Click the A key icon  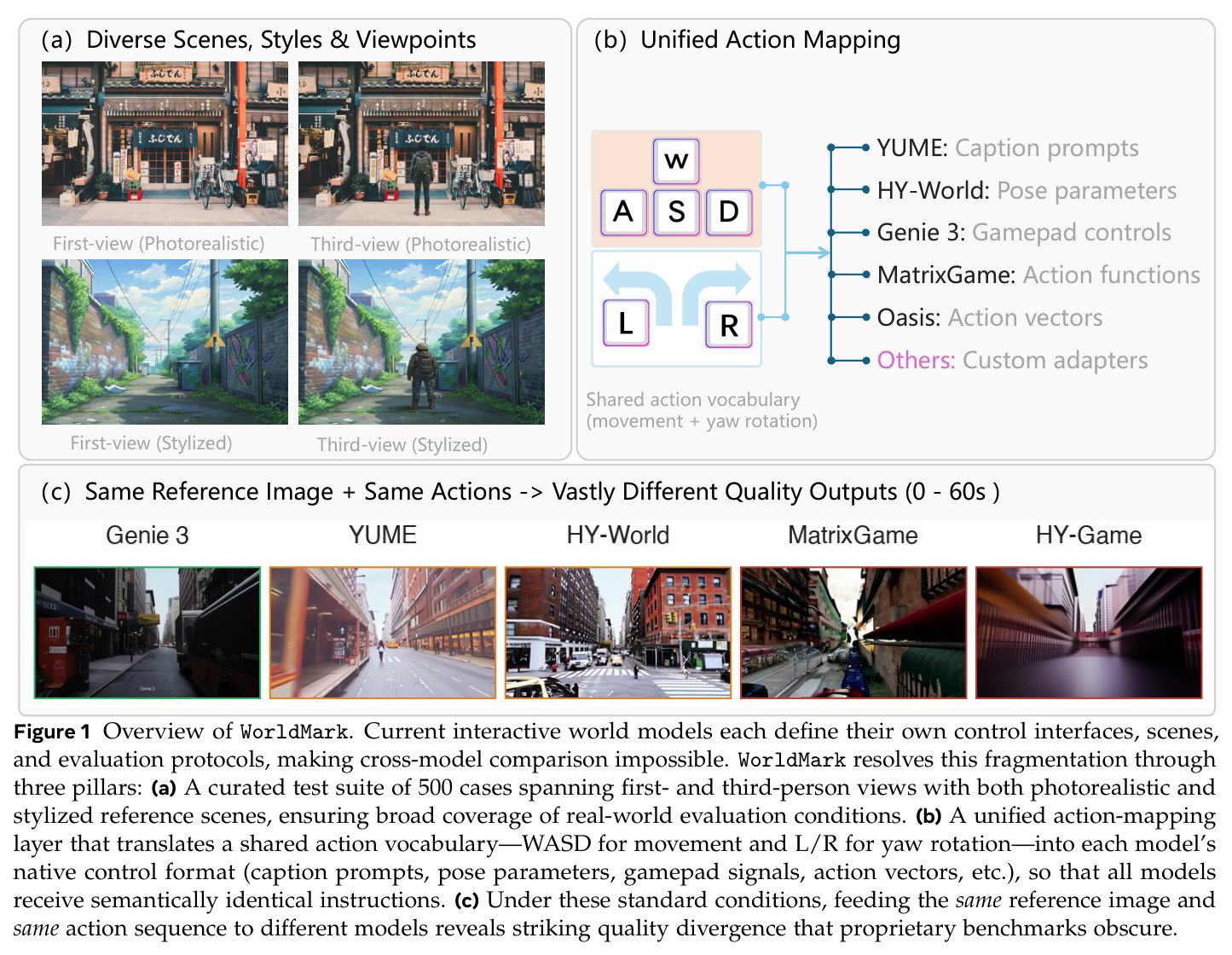[623, 211]
